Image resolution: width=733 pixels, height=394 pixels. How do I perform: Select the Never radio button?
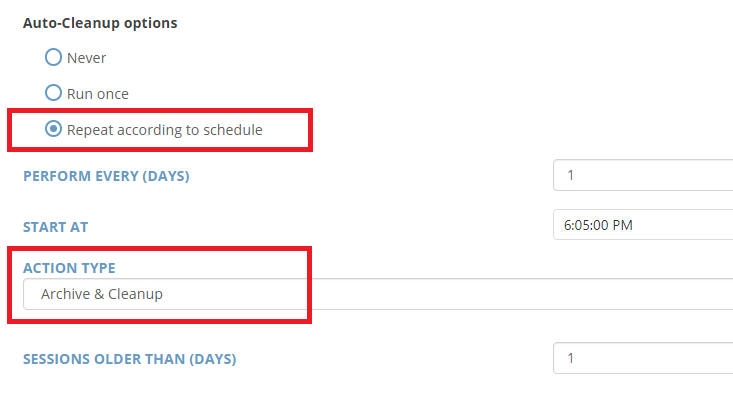[53, 57]
